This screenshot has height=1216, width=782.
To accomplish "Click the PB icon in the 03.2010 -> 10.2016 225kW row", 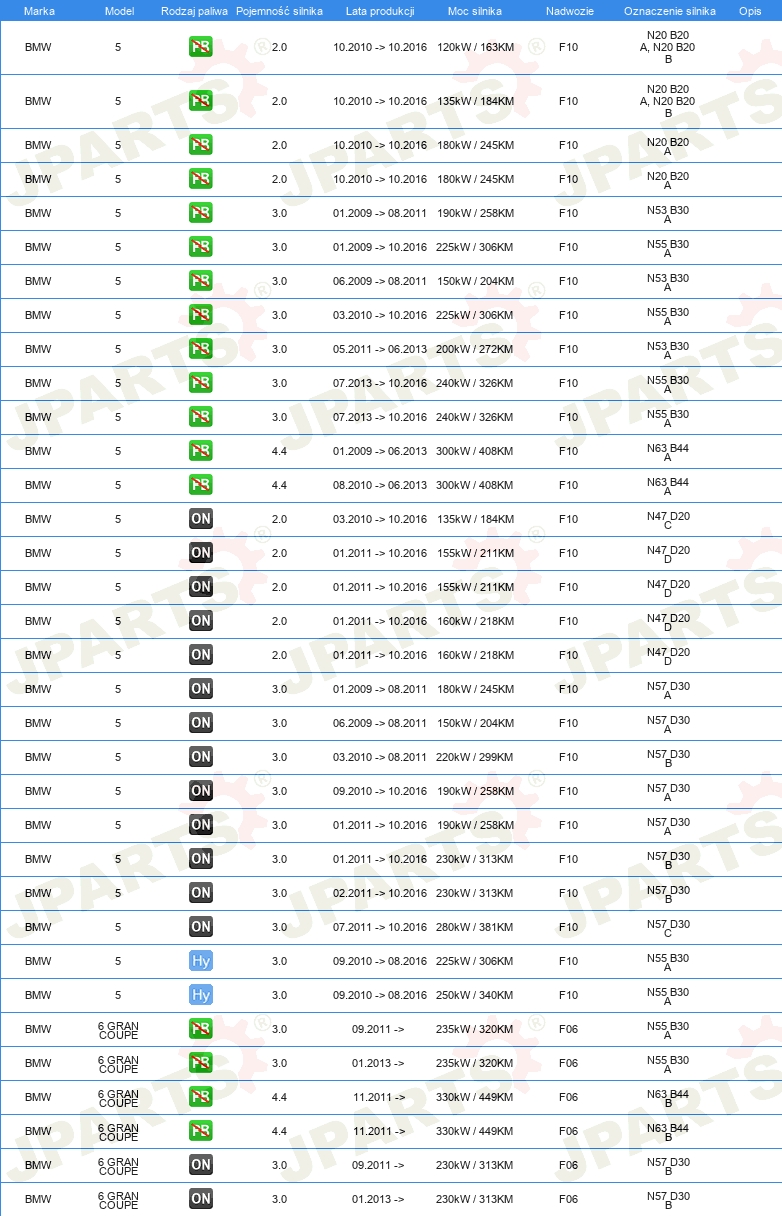I will click(201, 315).
